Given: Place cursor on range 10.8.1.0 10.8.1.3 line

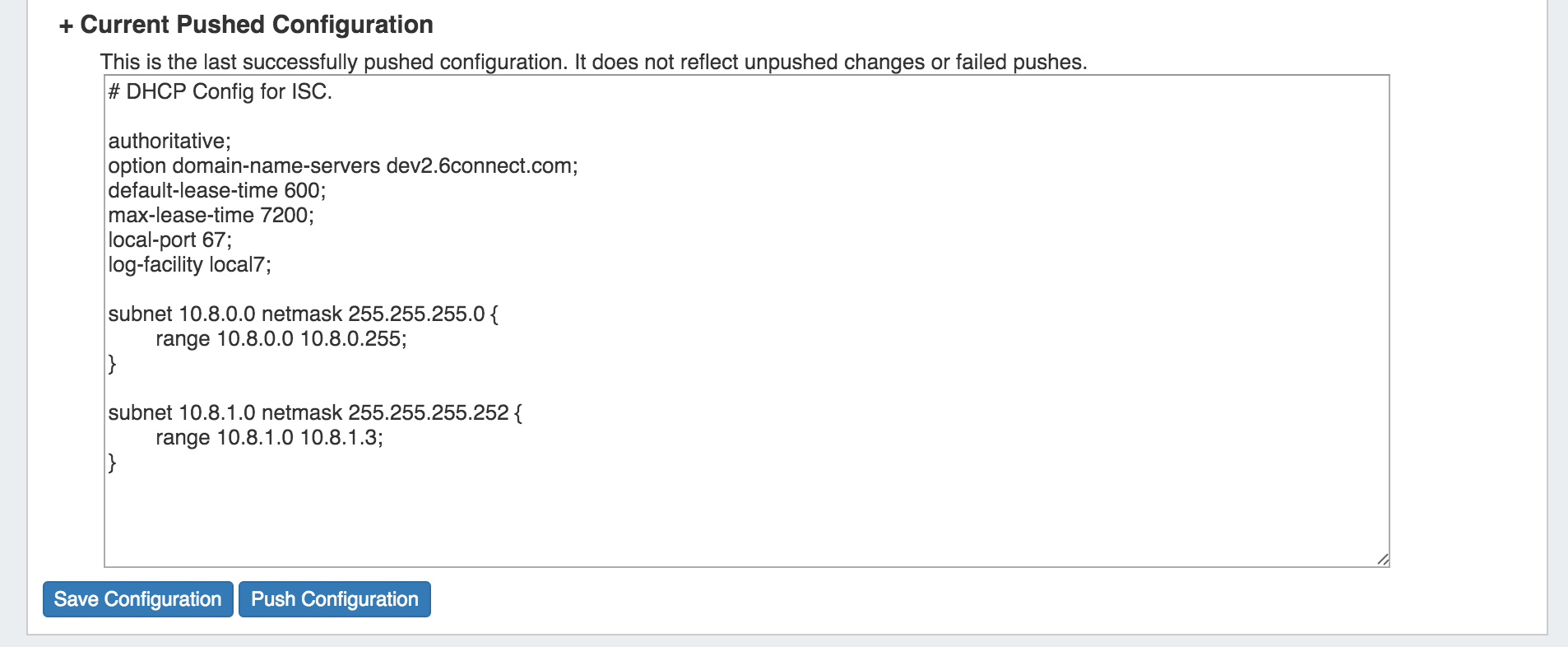Looking at the screenshot, I should (269, 437).
